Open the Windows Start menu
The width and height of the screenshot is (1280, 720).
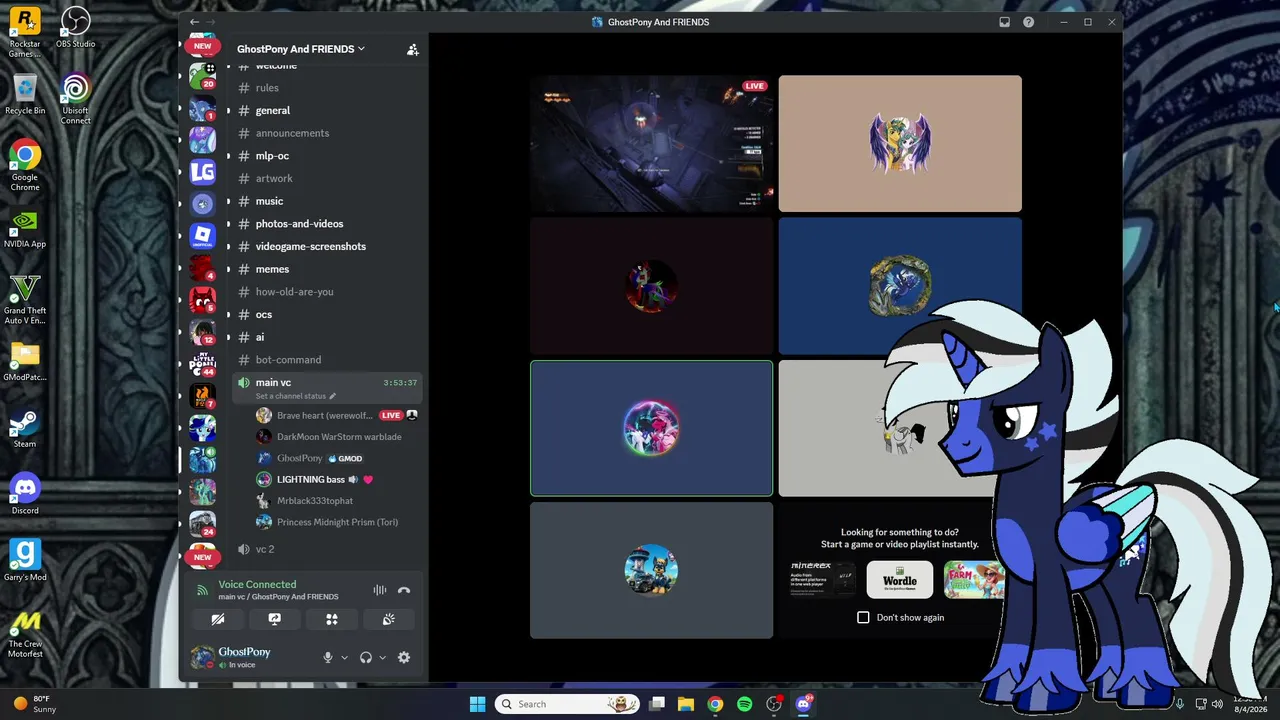coord(477,704)
